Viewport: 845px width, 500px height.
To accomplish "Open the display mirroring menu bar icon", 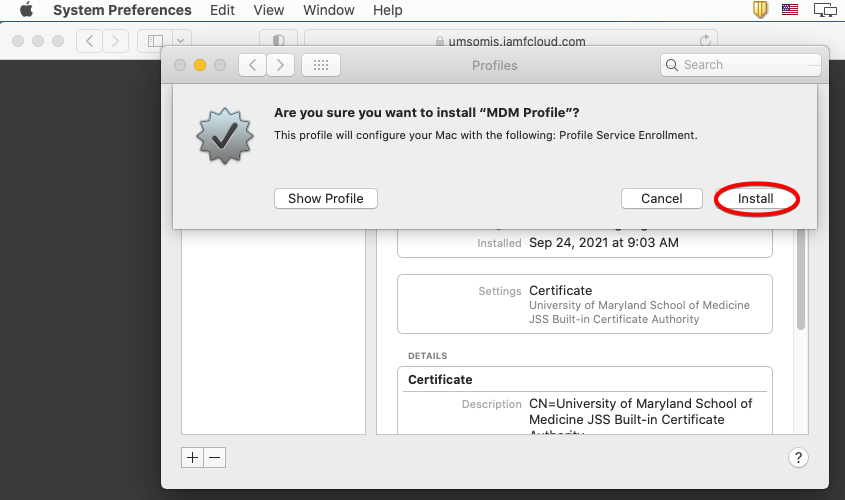I will tap(825, 10).
